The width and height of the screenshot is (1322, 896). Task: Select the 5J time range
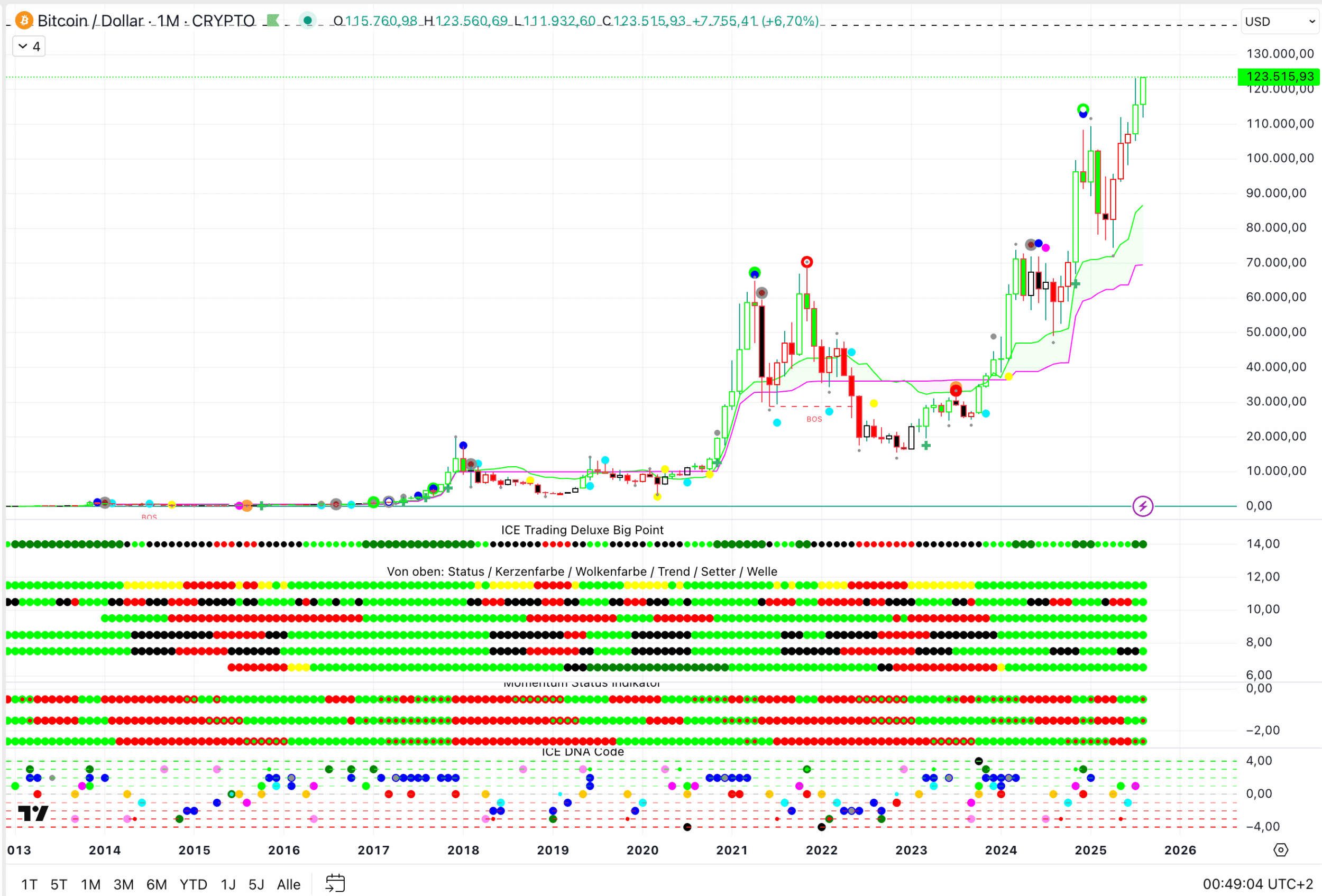pos(256,884)
